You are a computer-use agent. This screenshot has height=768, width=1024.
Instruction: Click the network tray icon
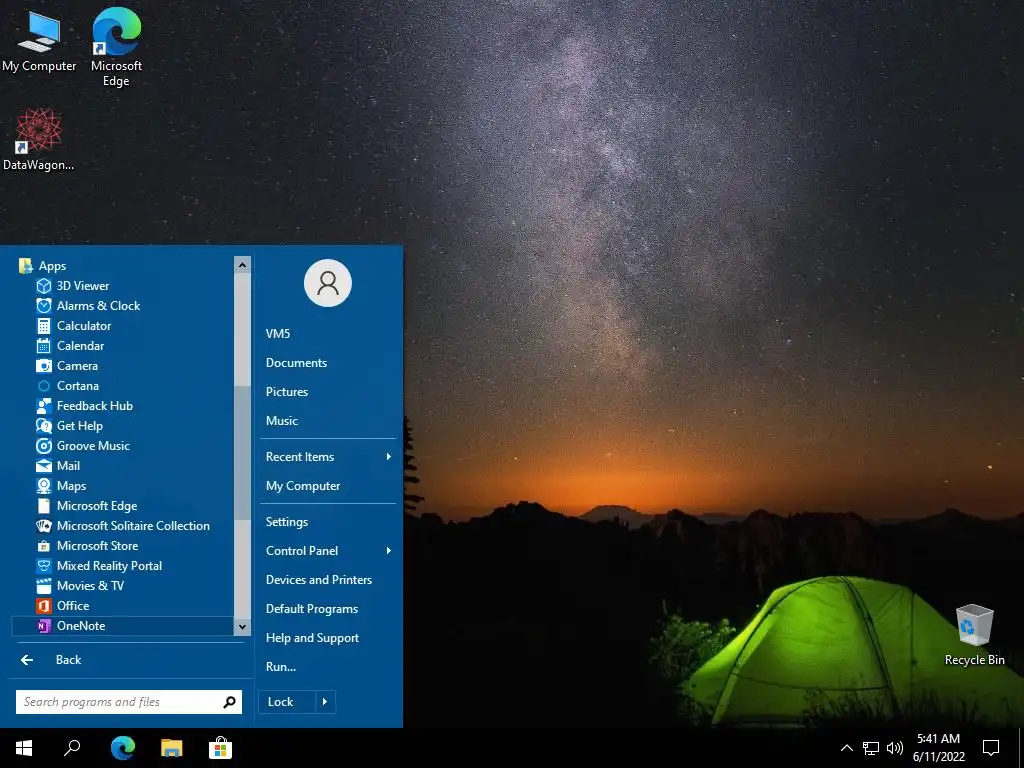click(x=871, y=748)
